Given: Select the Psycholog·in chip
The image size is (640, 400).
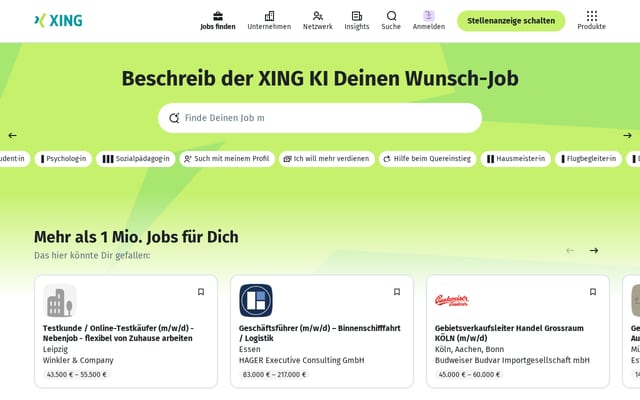Looking at the screenshot, I should click(63, 159).
